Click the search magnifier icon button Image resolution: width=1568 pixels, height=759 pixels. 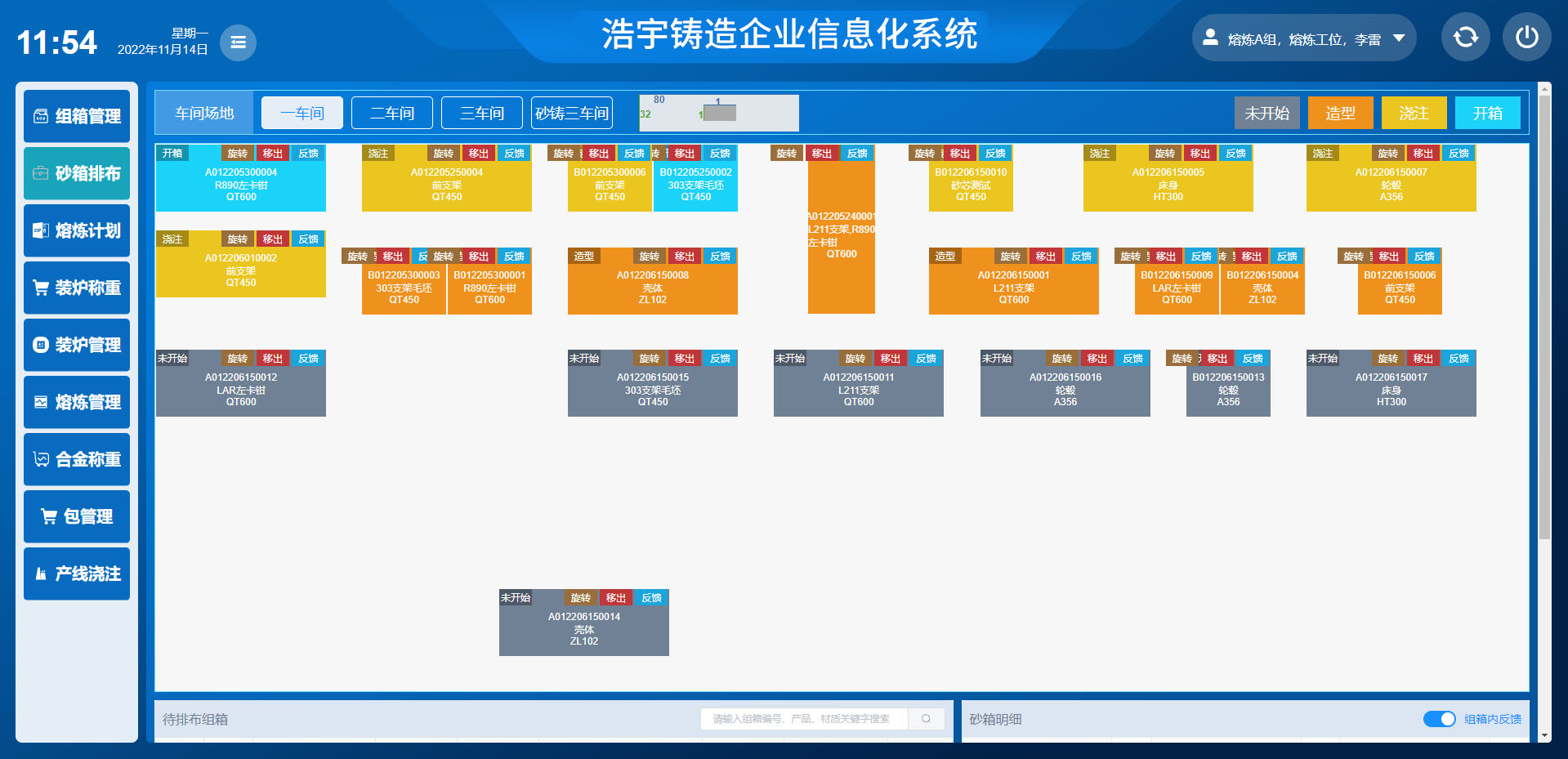(x=926, y=719)
